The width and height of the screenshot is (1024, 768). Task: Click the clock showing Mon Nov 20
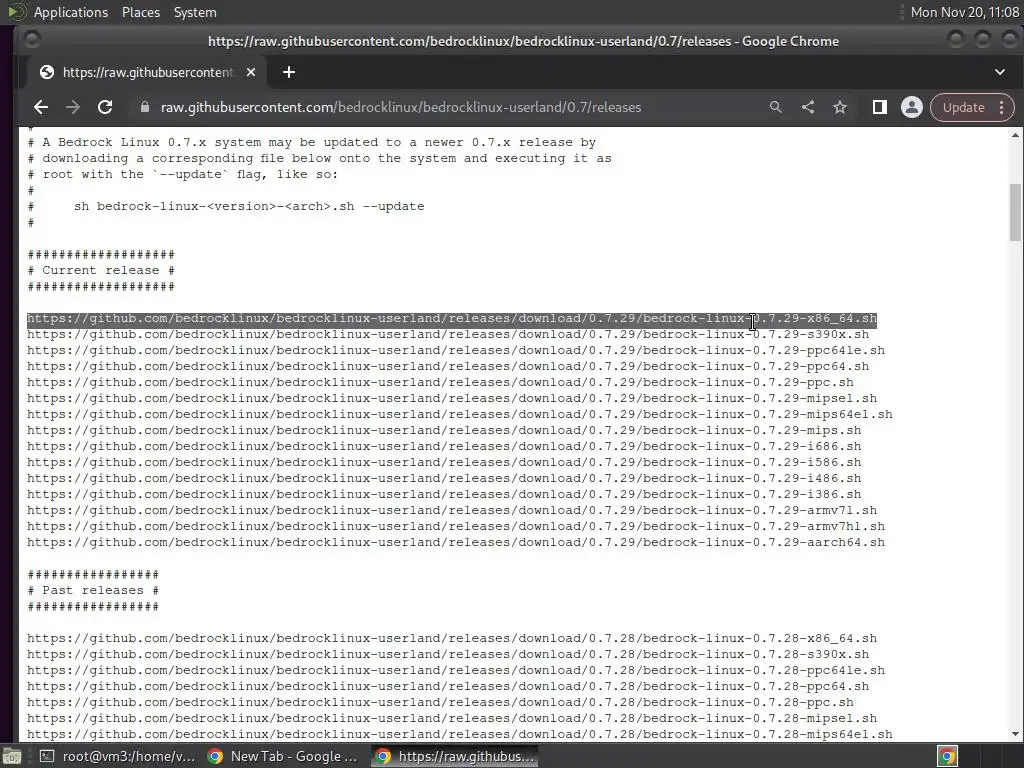point(965,12)
